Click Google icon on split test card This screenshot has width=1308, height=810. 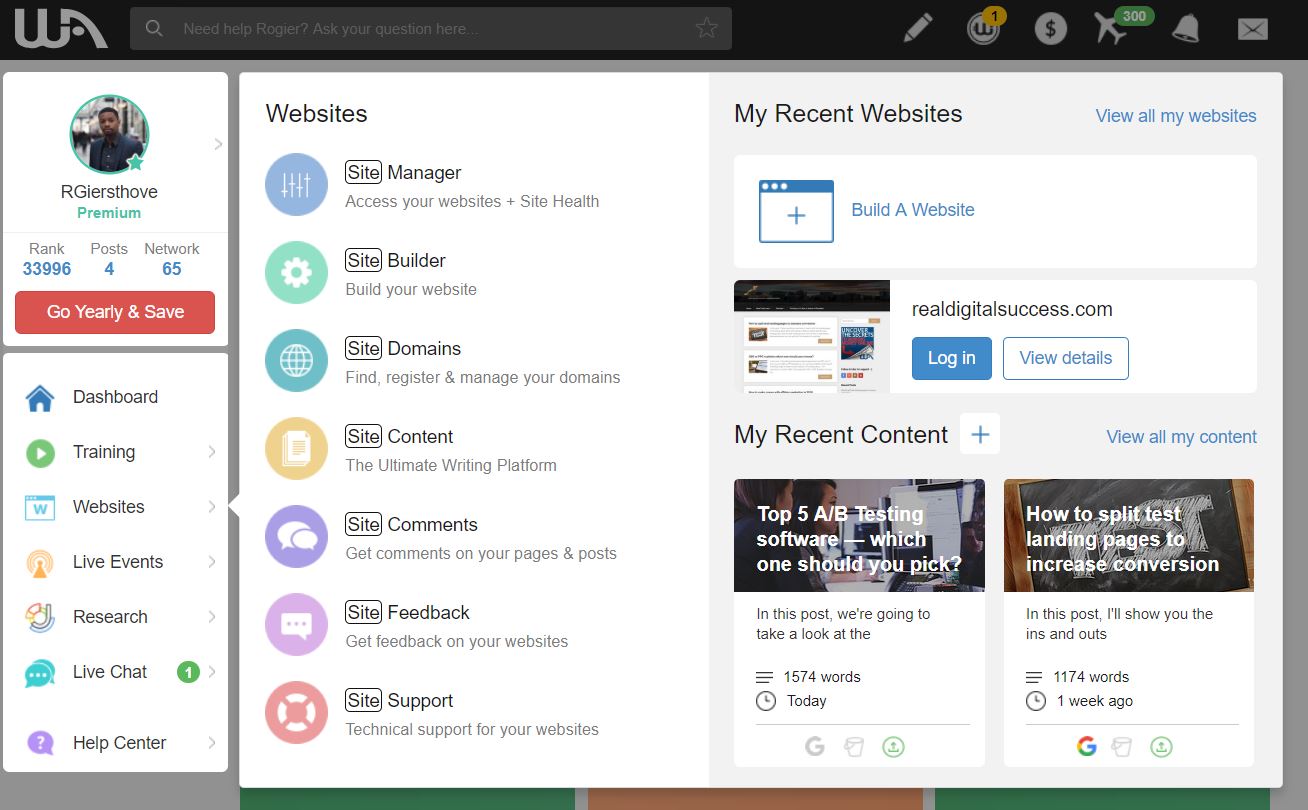(x=1087, y=746)
